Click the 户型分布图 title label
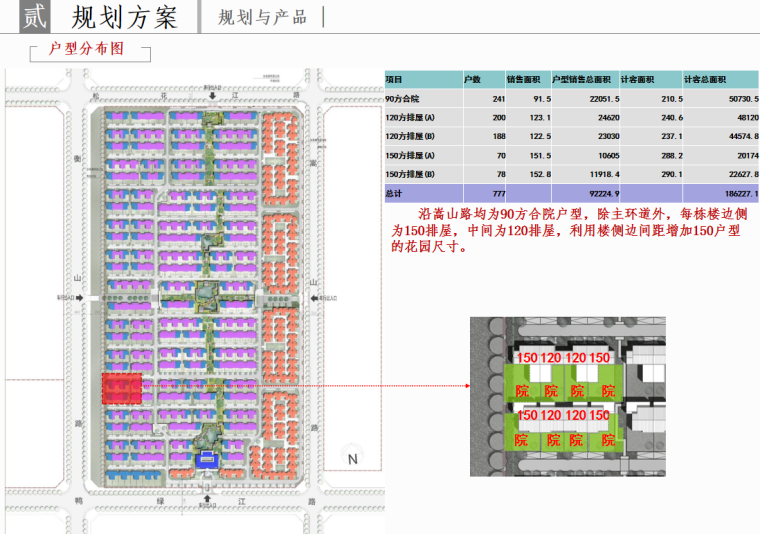Image resolution: width=760 pixels, height=534 pixels. [90, 52]
